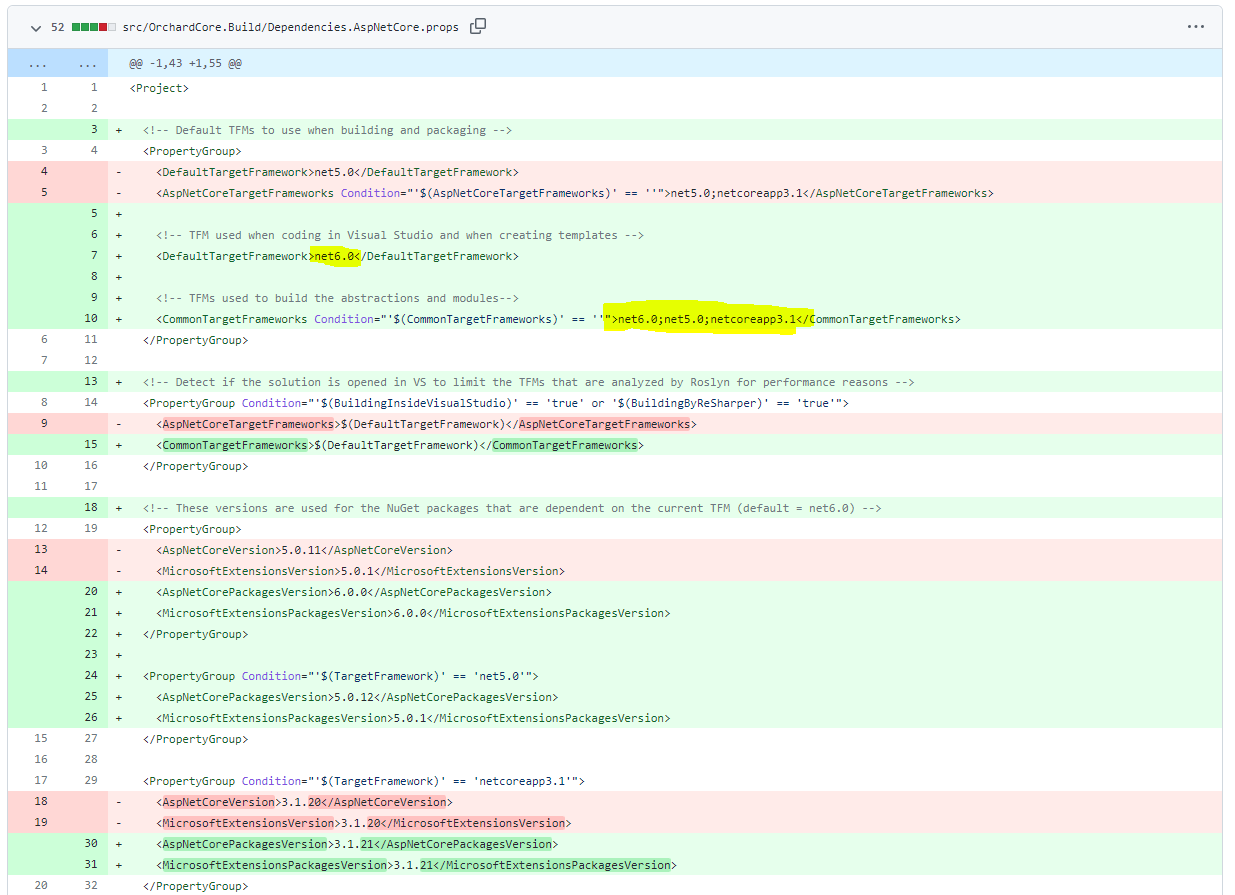Click the 'TFM used when coding in Visual Studio' comment

click(x=400, y=235)
